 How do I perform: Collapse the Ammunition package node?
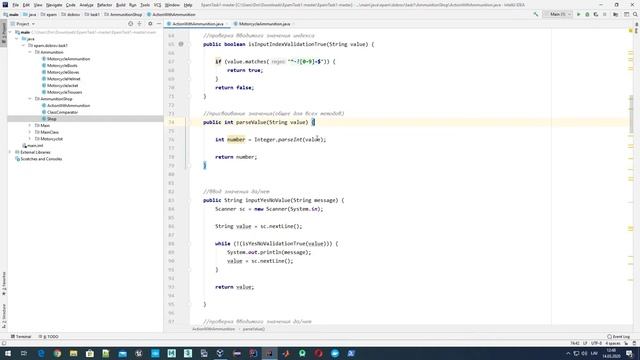[30, 52]
